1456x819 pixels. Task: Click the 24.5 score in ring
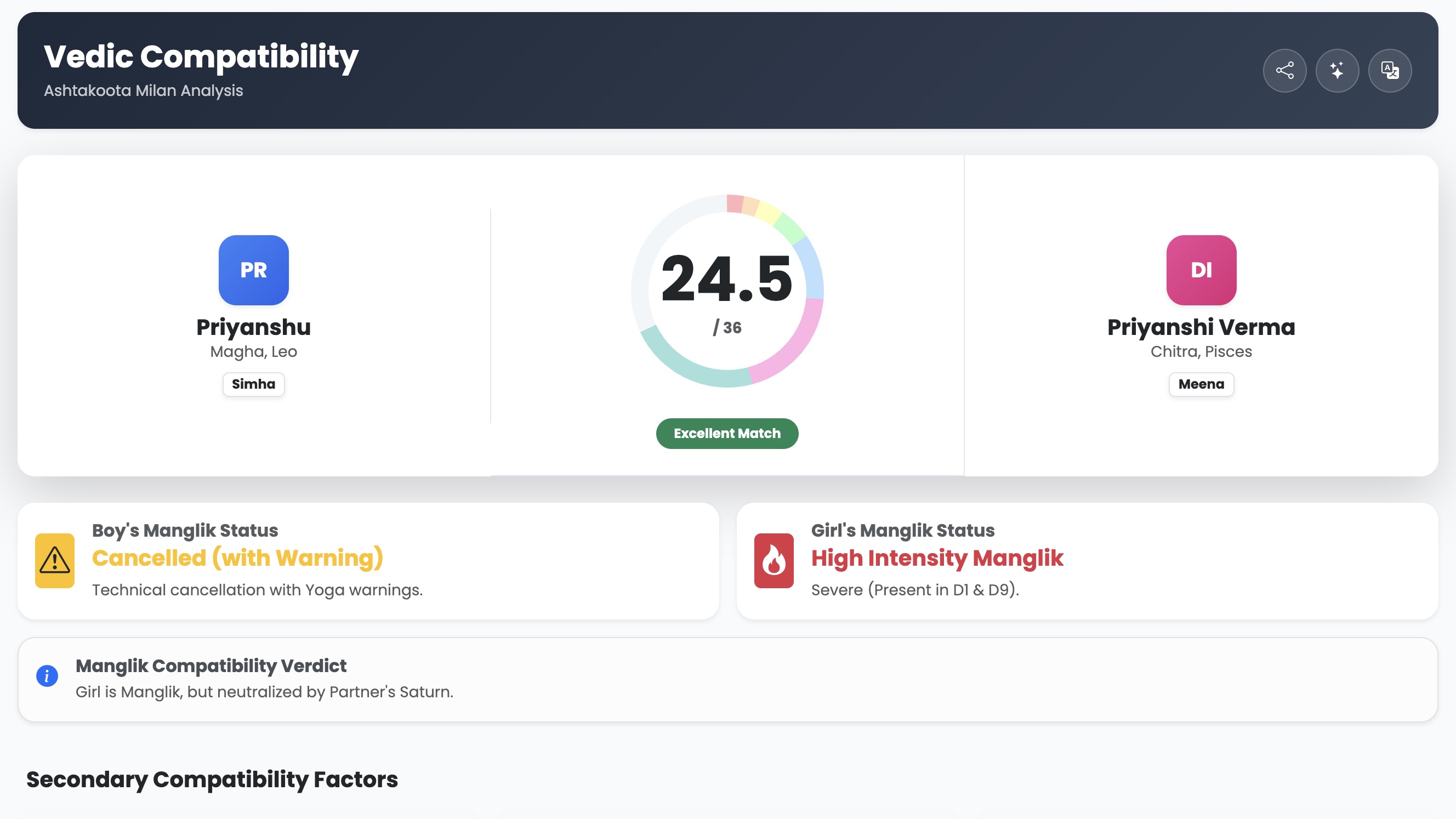click(727, 278)
